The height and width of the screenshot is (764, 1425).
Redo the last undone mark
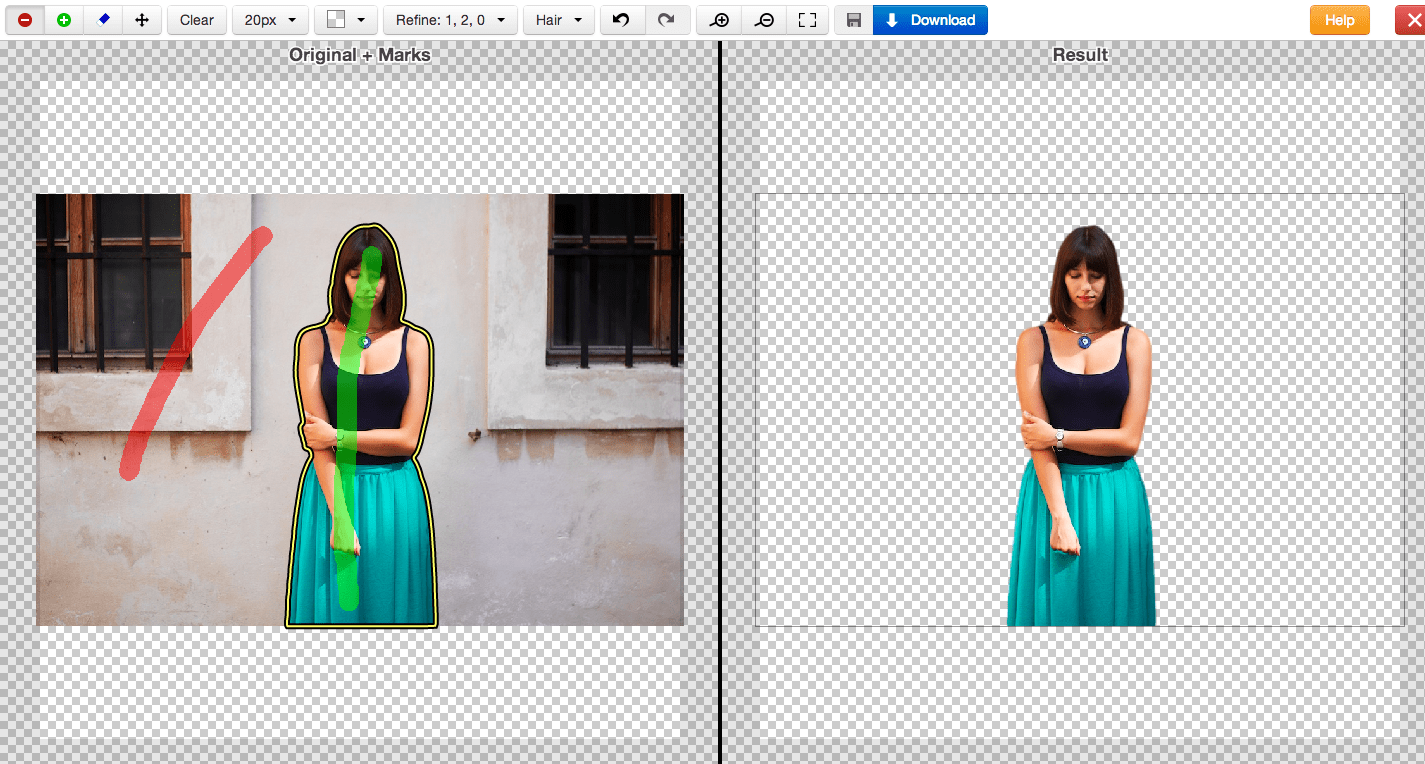tap(667, 20)
